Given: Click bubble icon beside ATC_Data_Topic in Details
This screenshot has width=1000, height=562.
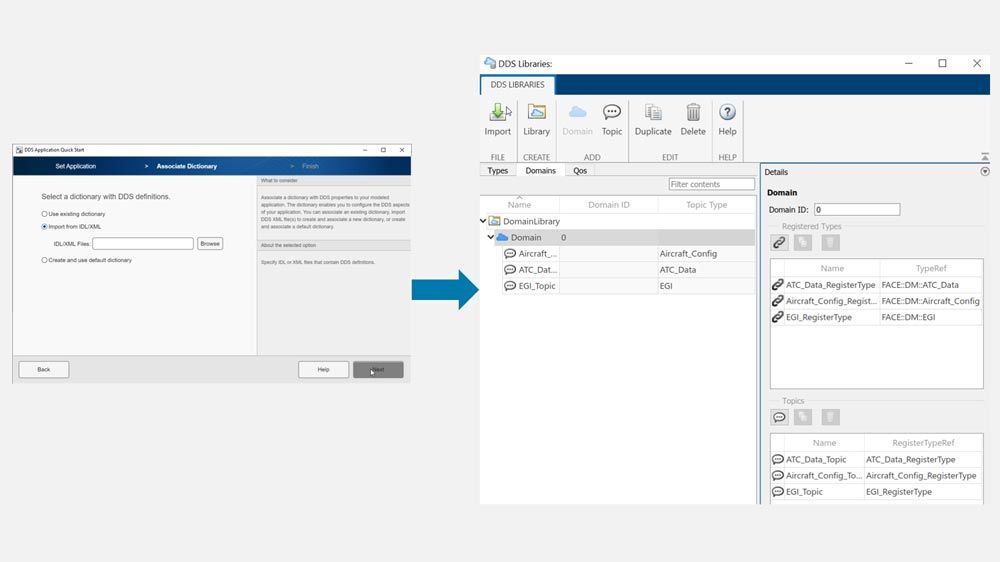Looking at the screenshot, I should coord(777,459).
